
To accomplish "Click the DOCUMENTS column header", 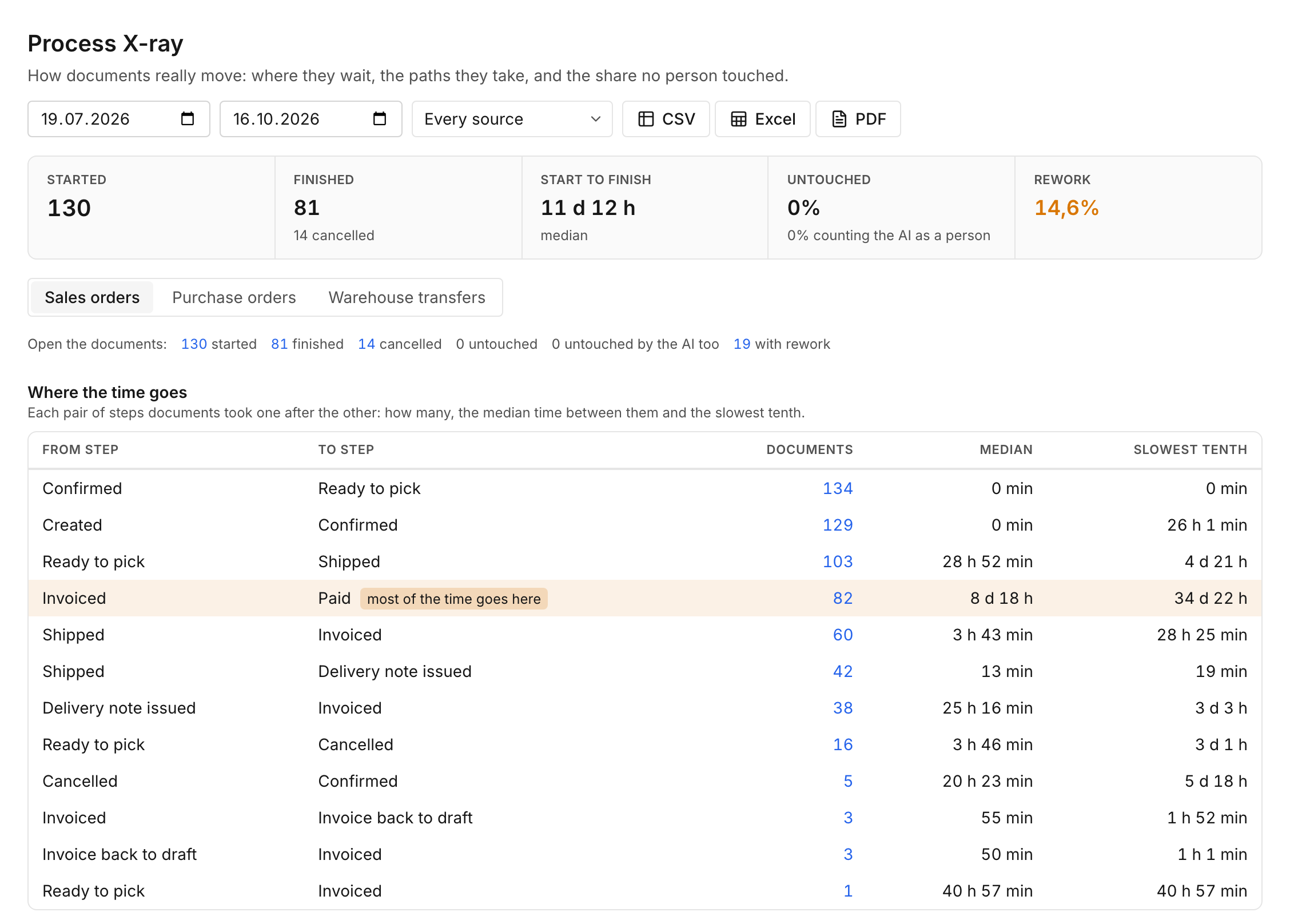I will pyautogui.click(x=810, y=449).
